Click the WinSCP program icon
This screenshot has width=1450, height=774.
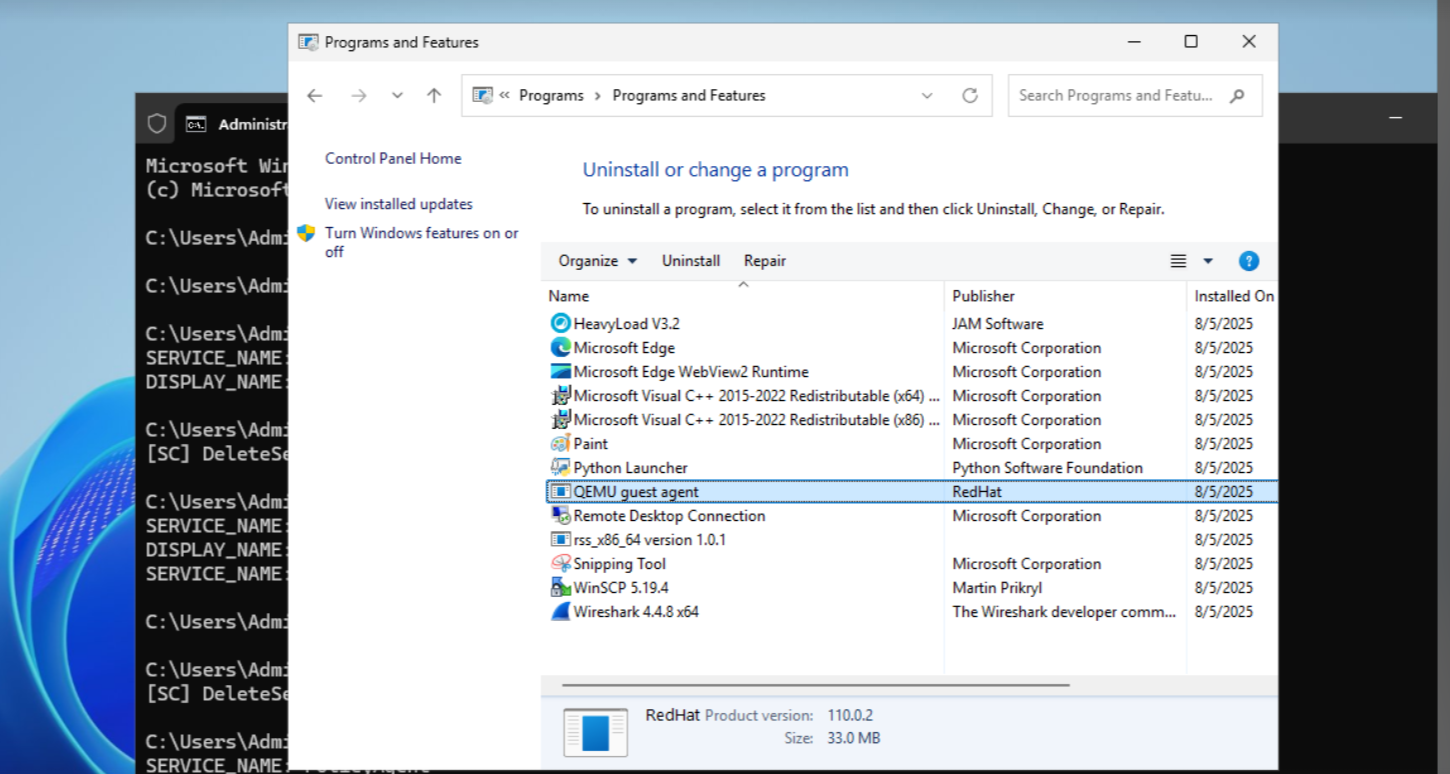click(560, 588)
